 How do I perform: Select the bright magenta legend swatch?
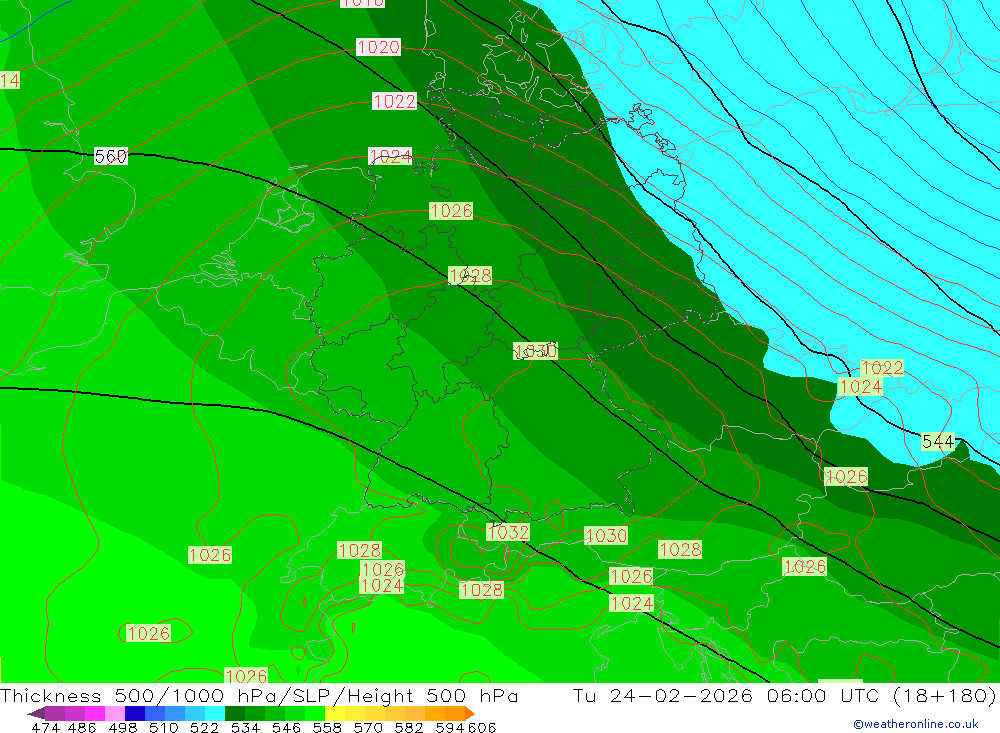coord(95,713)
